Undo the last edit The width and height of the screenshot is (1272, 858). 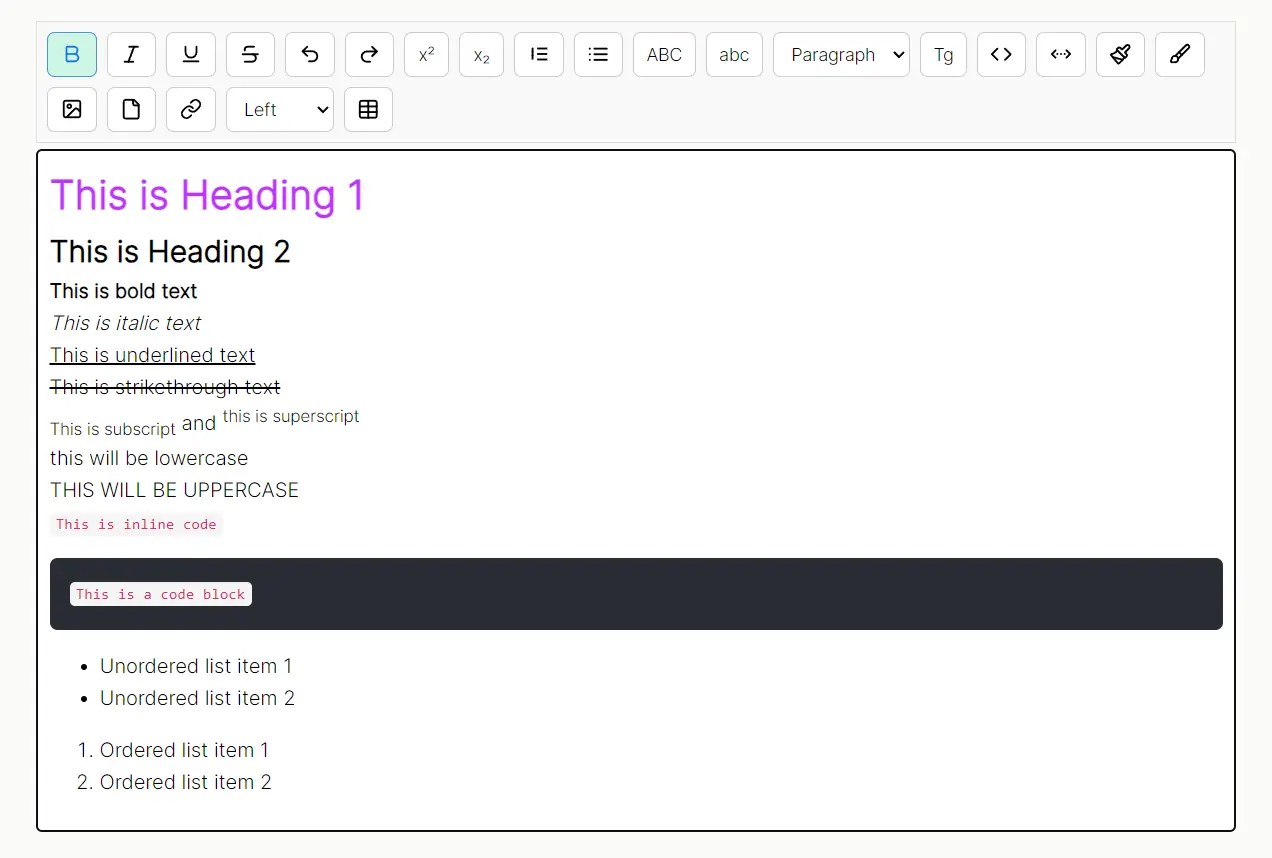(310, 55)
